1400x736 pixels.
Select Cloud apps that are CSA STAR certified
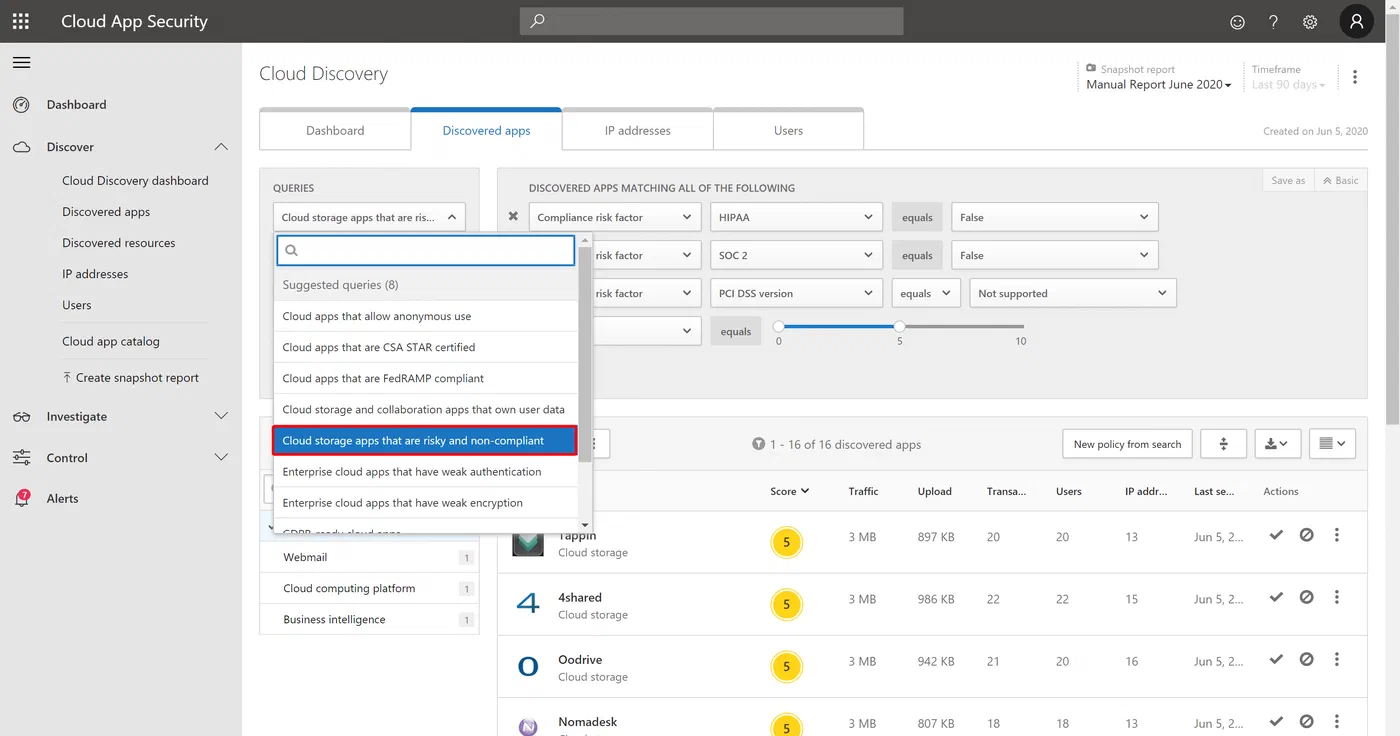point(426,347)
